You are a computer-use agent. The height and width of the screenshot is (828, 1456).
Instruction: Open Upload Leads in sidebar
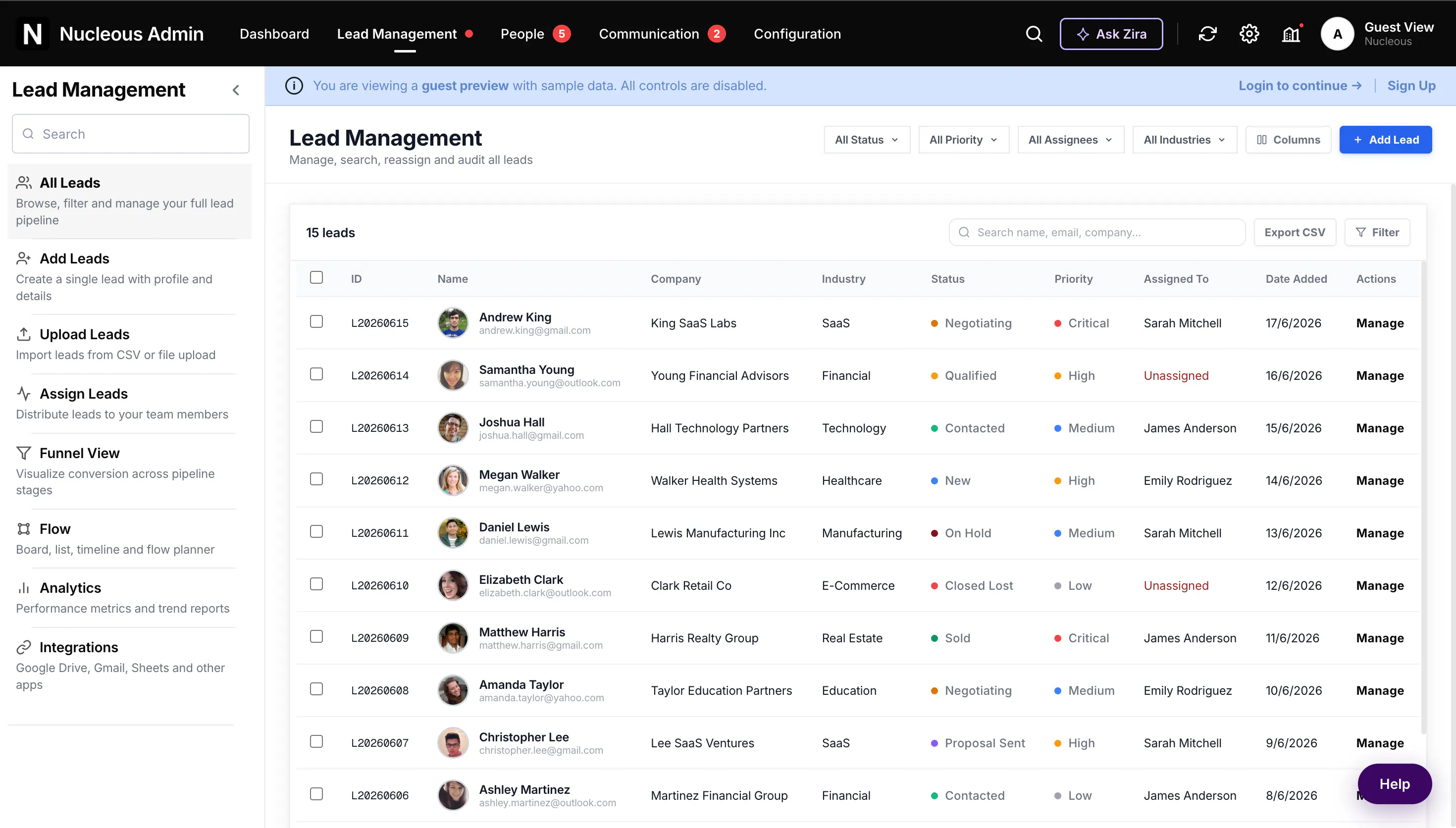pyautogui.click(x=130, y=344)
